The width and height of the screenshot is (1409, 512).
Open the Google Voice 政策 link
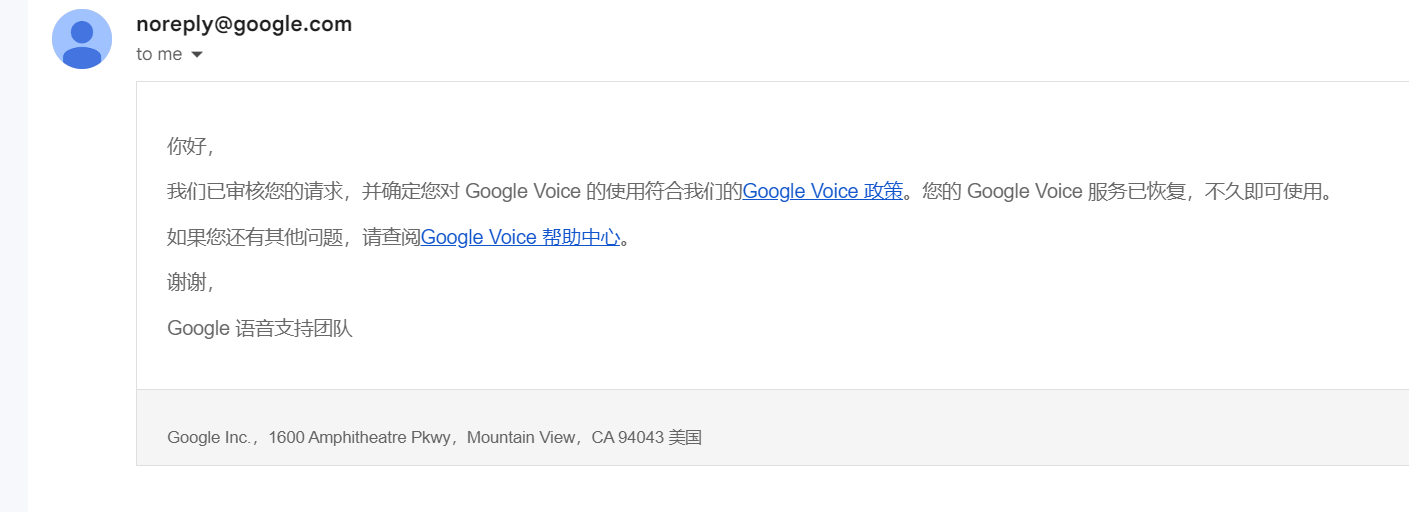coord(822,191)
